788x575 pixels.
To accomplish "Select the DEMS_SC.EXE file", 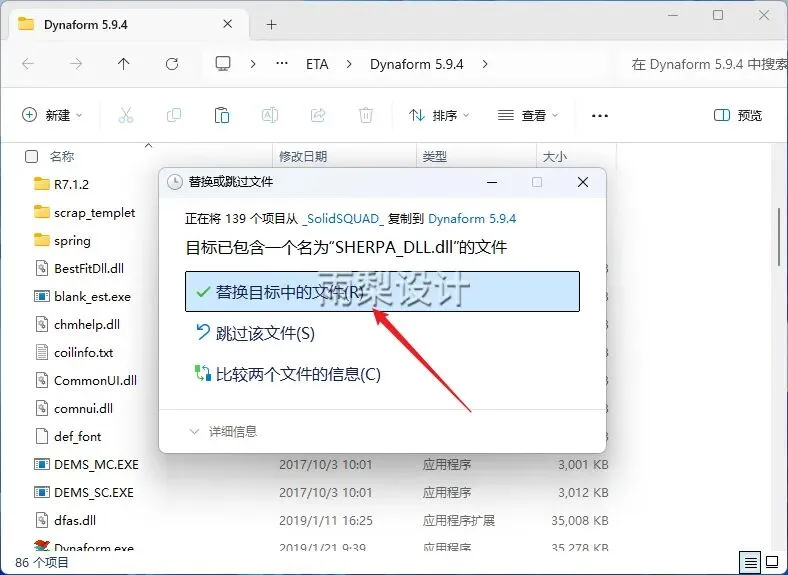I will click(x=93, y=493).
